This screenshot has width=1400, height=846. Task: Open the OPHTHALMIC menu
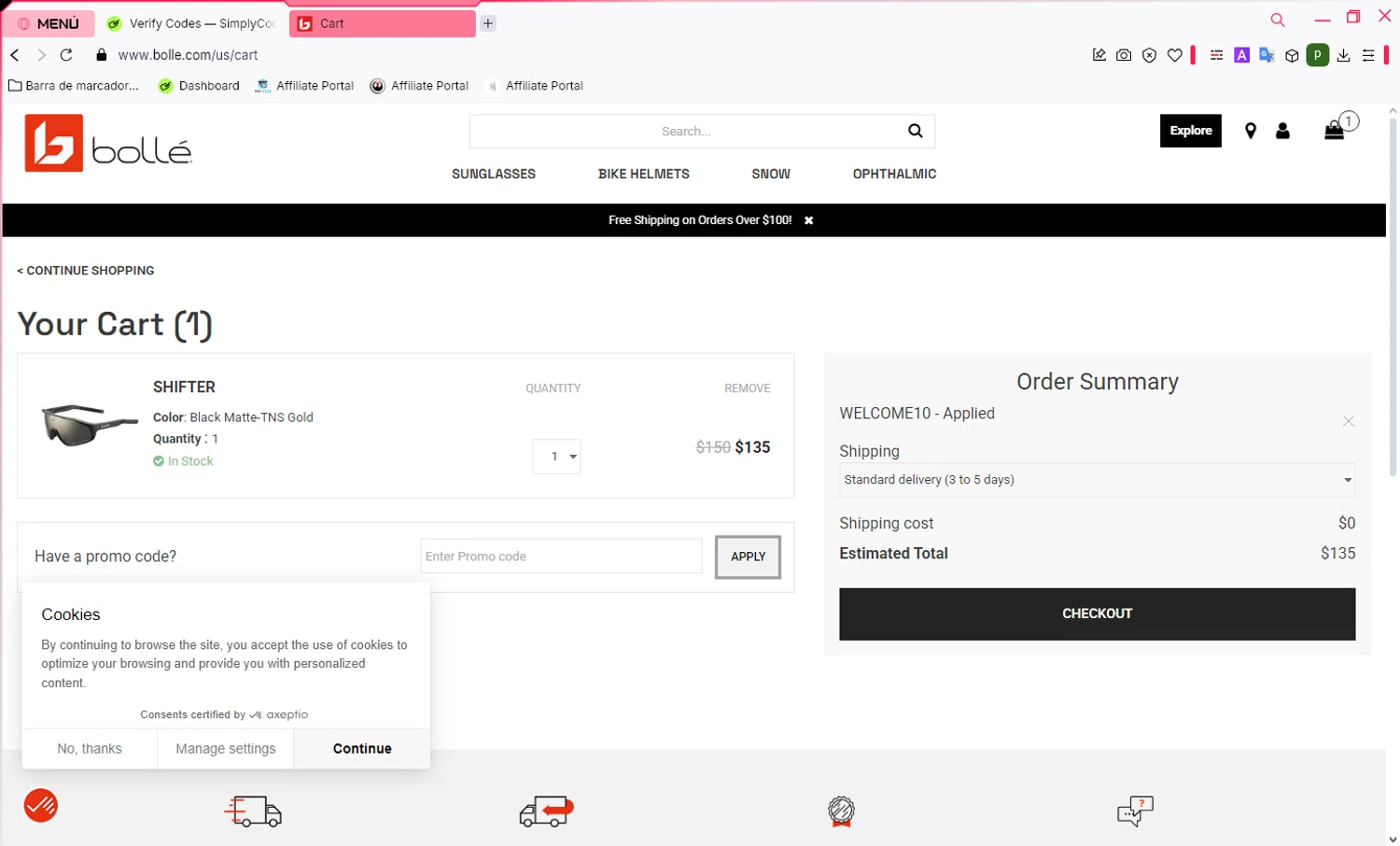894,174
